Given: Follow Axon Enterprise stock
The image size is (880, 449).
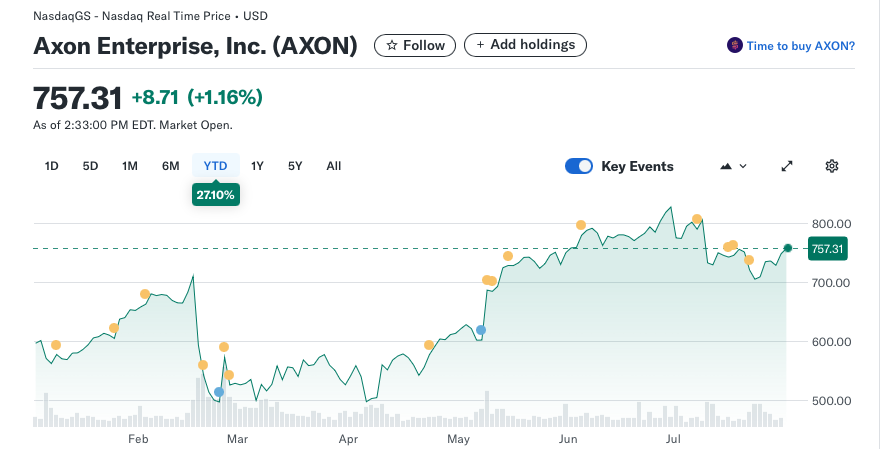Looking at the screenshot, I should click(x=415, y=45).
